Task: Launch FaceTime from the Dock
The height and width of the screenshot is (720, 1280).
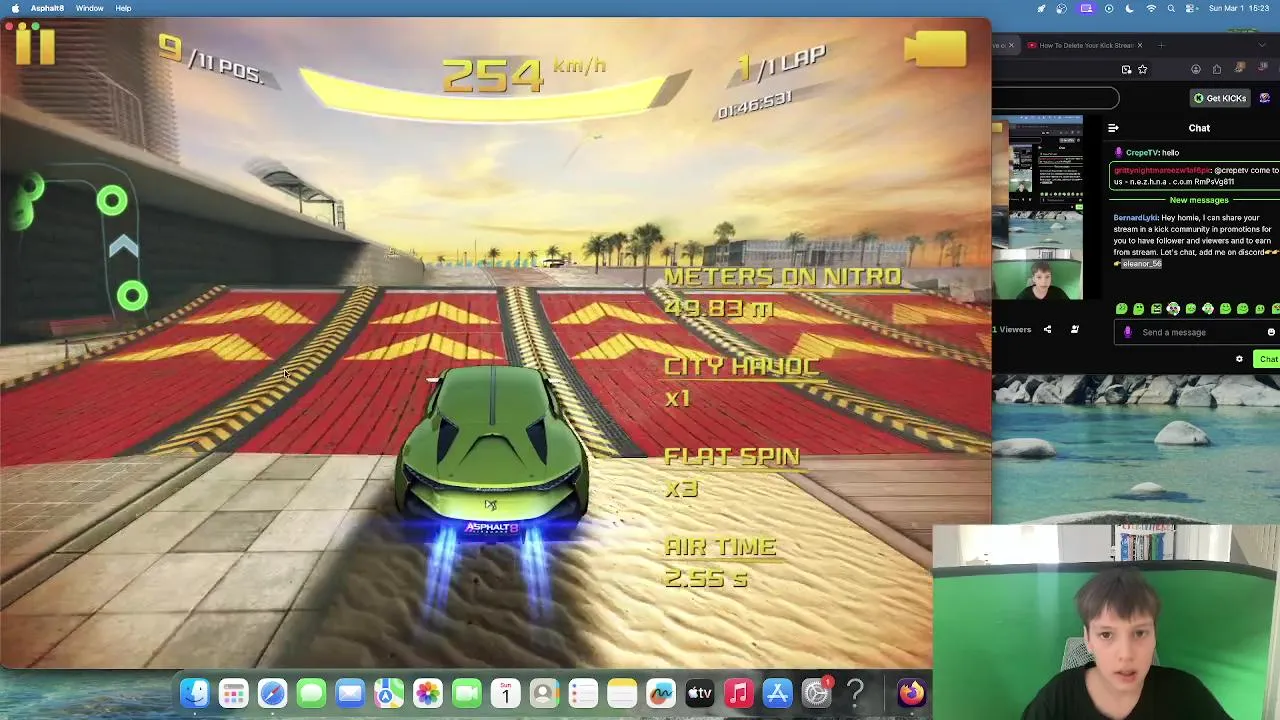Action: (467, 693)
